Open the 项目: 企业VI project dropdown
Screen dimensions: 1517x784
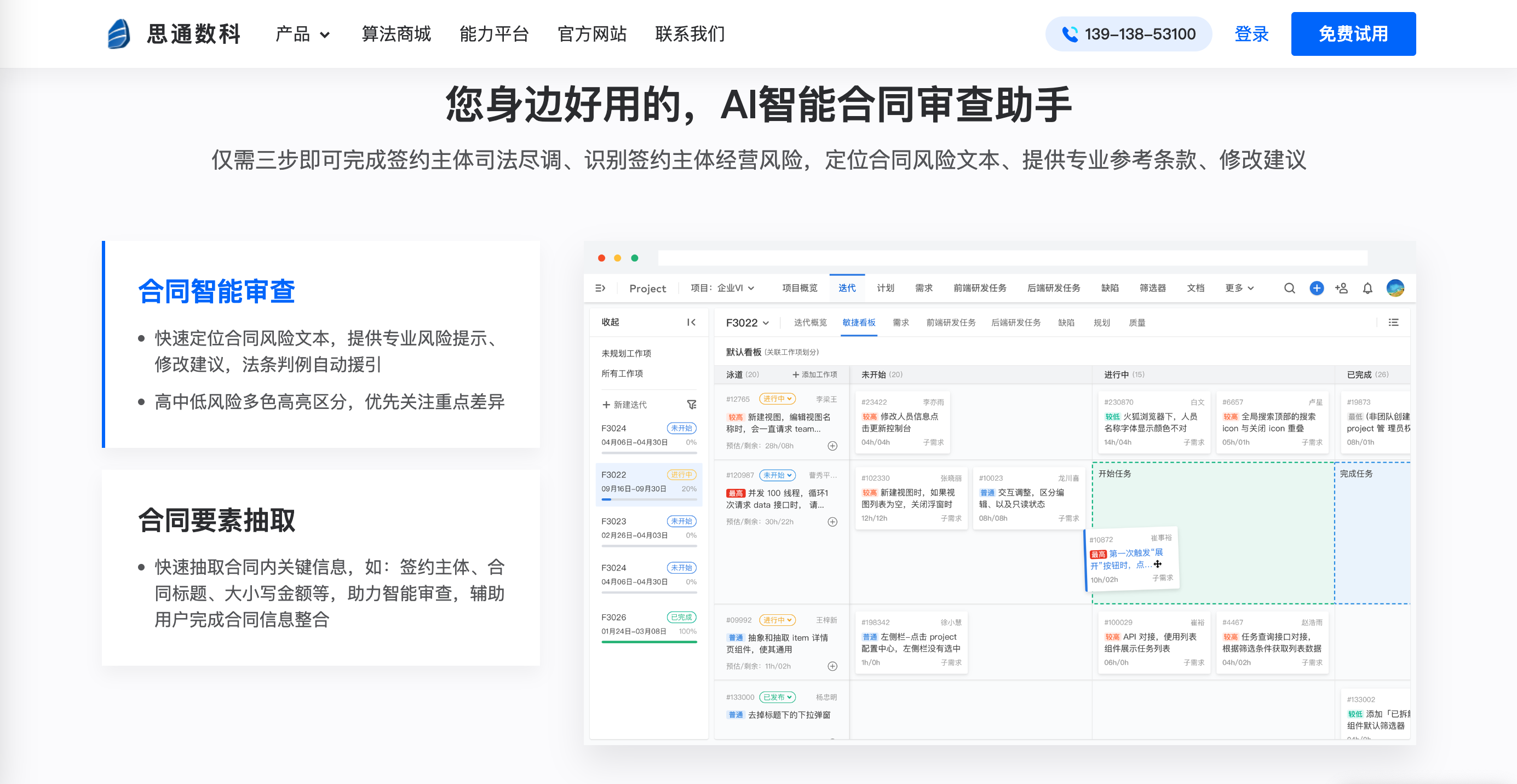click(x=722, y=288)
